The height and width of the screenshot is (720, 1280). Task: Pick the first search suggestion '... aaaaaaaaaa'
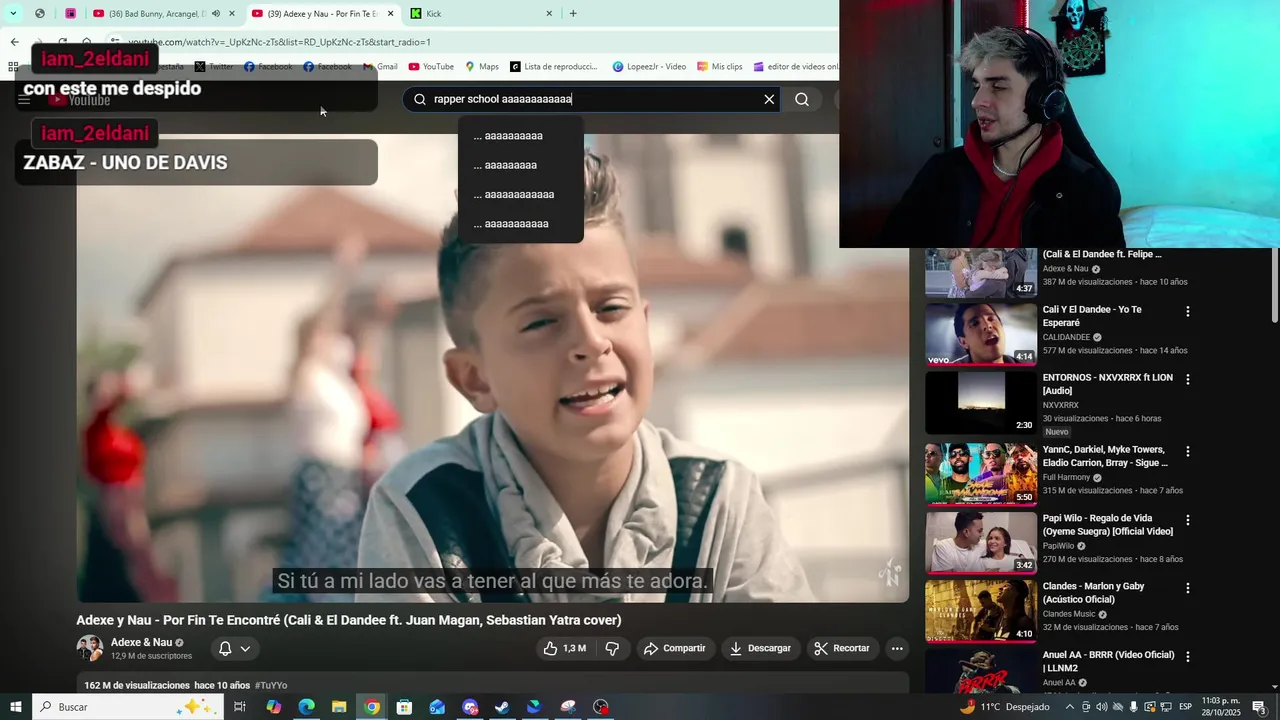(521, 136)
